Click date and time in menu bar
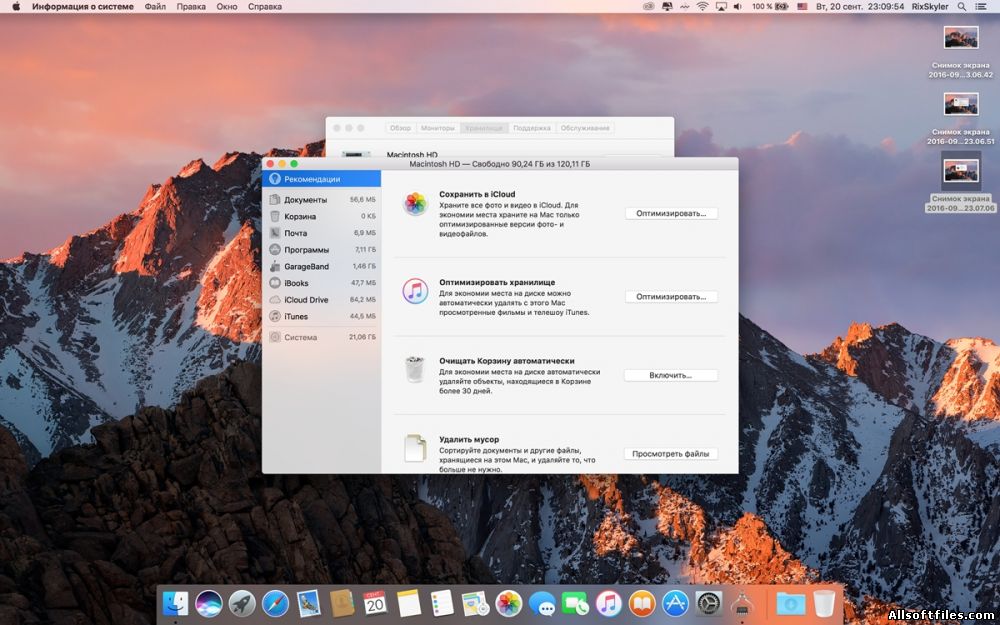 click(859, 6)
